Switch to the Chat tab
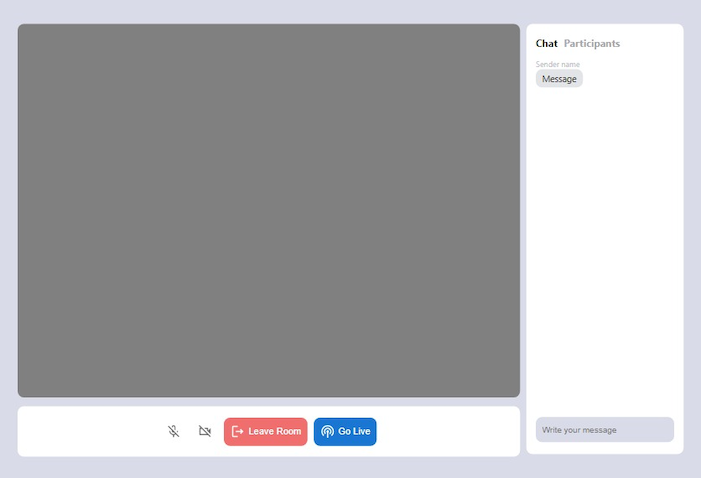The width and height of the screenshot is (701, 478). 546,43
